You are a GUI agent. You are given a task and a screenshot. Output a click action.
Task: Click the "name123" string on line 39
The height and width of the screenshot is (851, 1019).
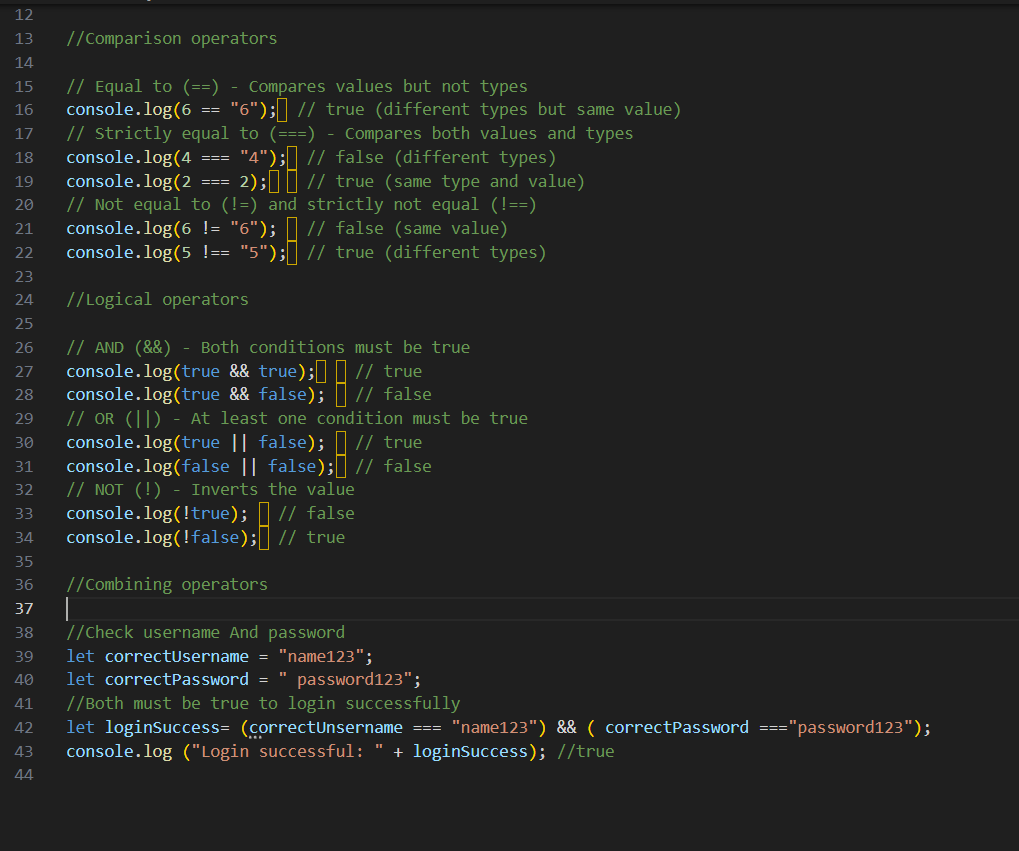click(325, 656)
